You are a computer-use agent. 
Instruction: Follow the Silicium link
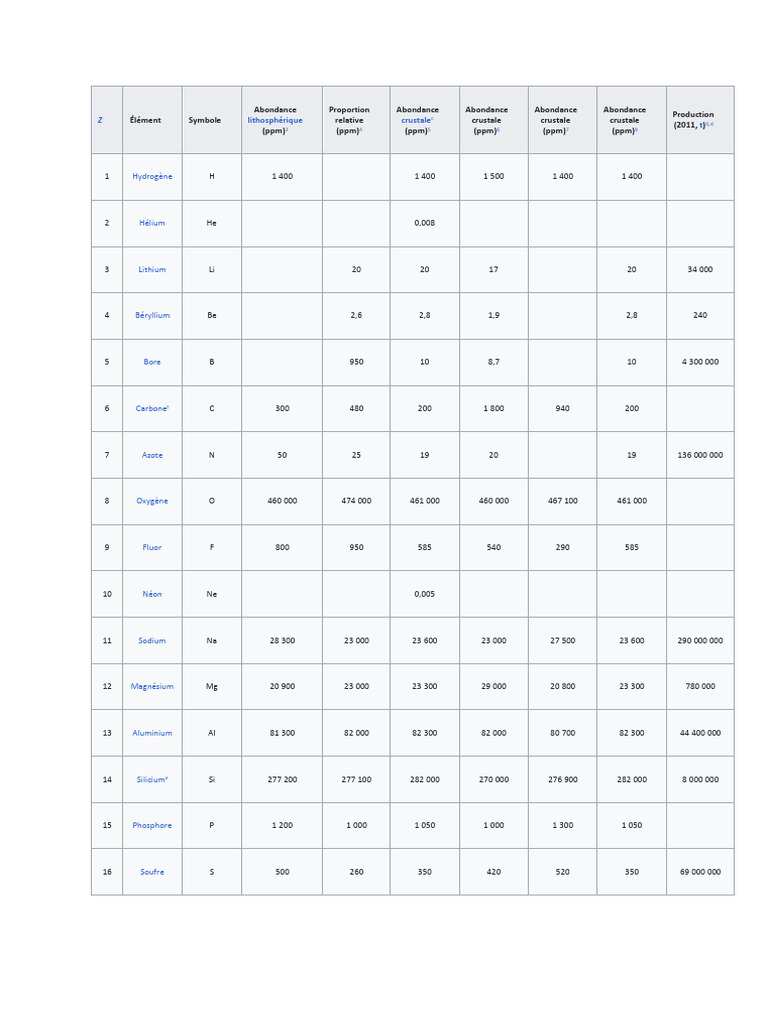click(x=150, y=779)
